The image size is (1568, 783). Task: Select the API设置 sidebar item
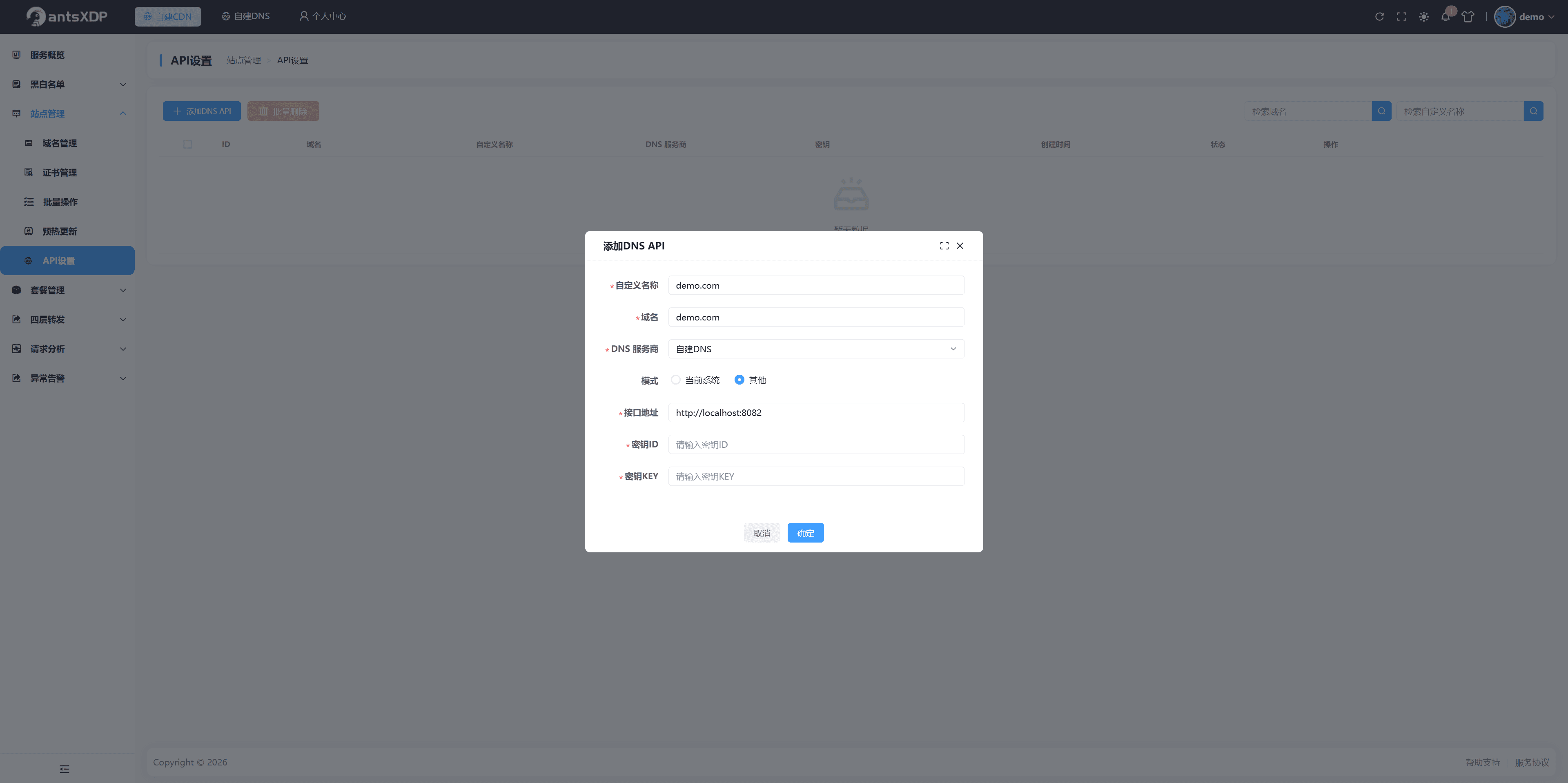click(x=67, y=260)
